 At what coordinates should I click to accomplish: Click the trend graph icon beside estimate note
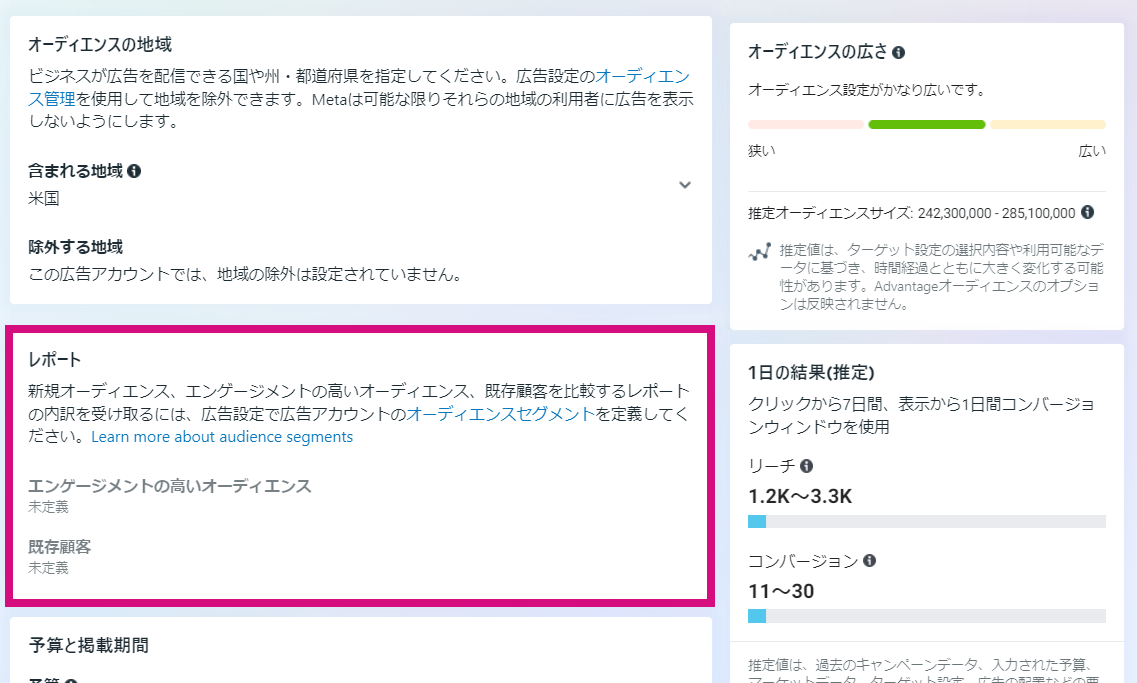[x=759, y=252]
